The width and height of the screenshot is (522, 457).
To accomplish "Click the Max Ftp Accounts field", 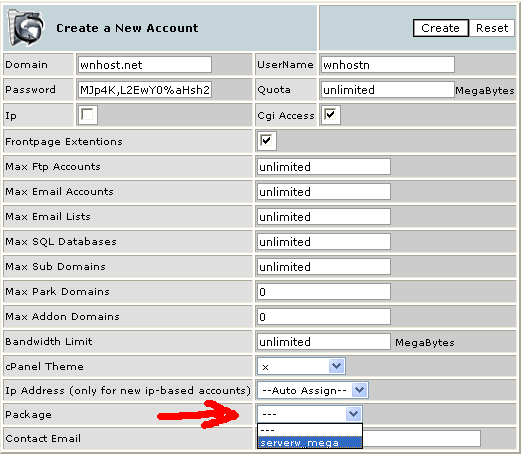I will click(324, 167).
